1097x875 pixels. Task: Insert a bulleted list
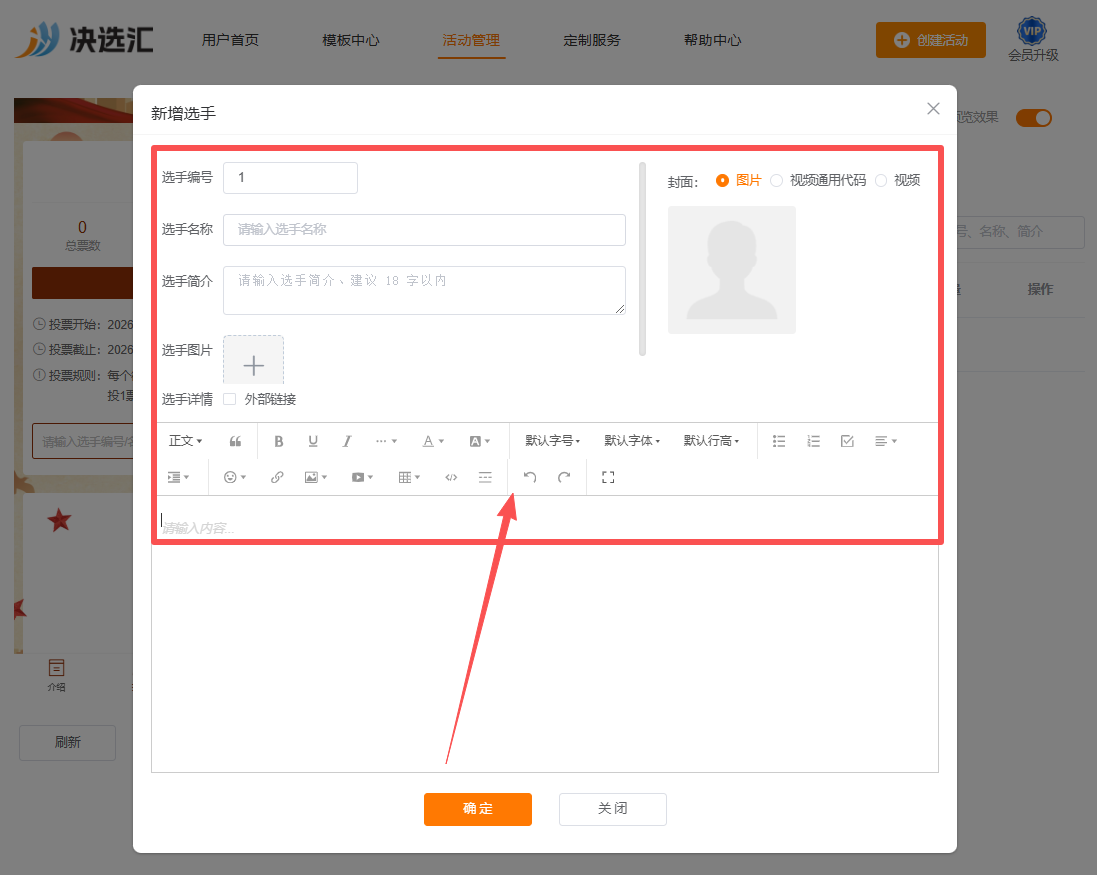[x=779, y=441]
